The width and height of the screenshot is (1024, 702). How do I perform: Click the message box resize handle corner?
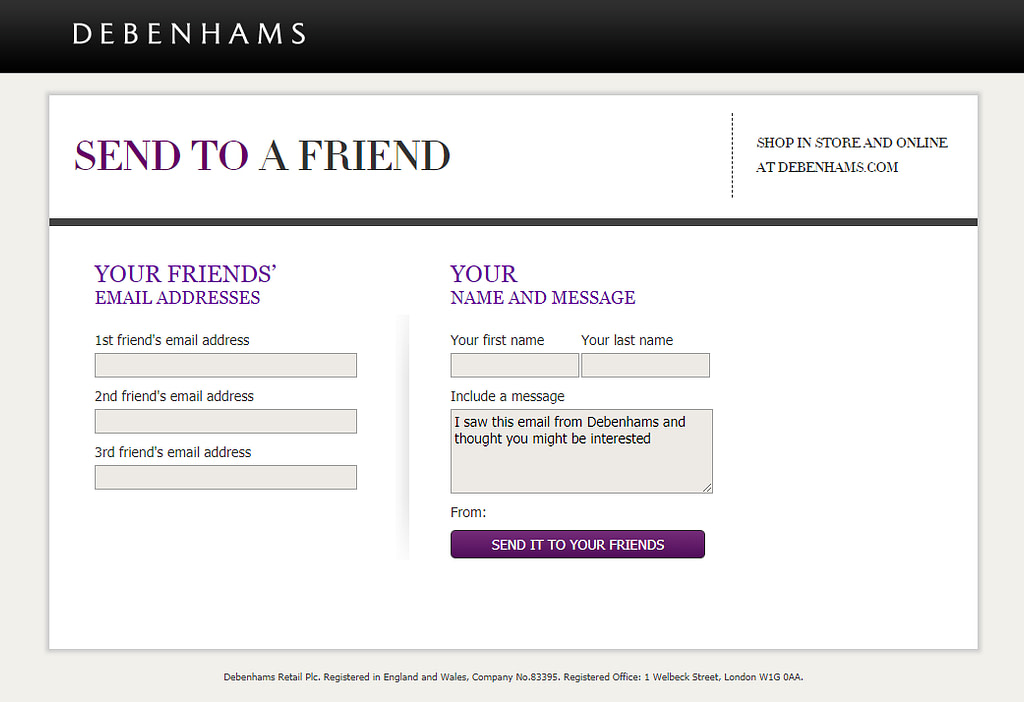click(708, 488)
